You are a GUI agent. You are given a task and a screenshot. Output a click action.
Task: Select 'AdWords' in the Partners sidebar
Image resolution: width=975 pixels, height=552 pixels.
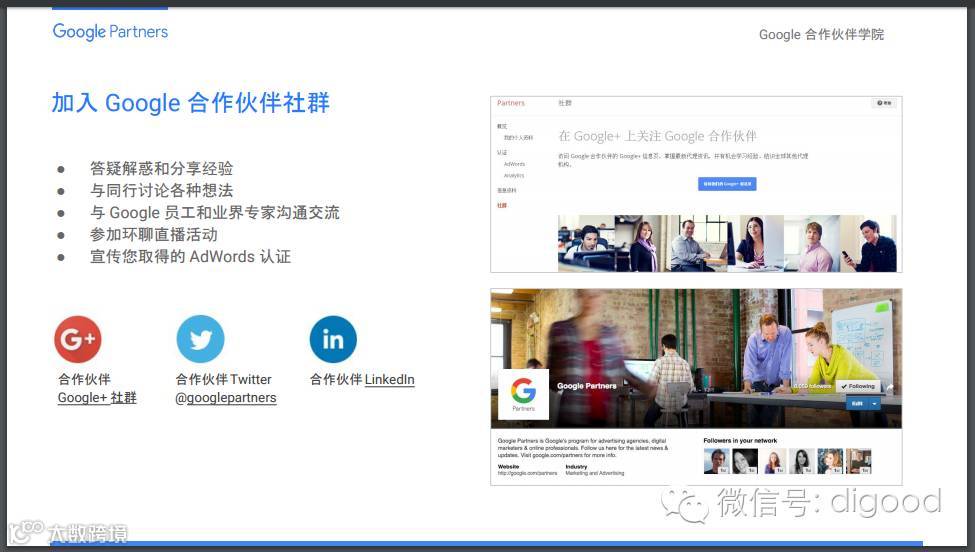click(514, 164)
